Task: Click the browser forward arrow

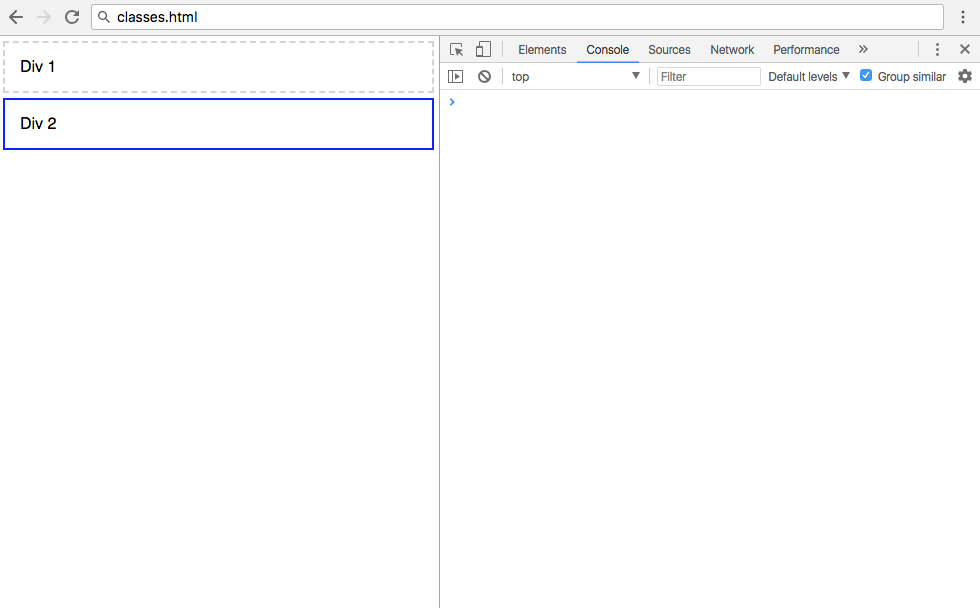Action: (44, 17)
